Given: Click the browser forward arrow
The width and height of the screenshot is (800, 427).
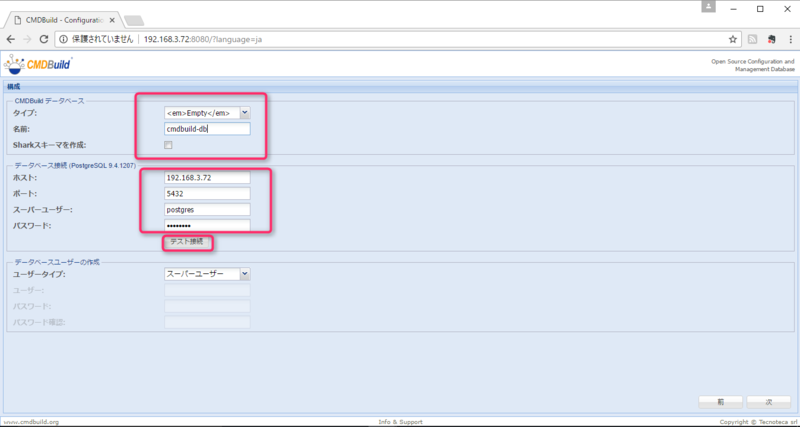Looking at the screenshot, I should click(x=27, y=39).
